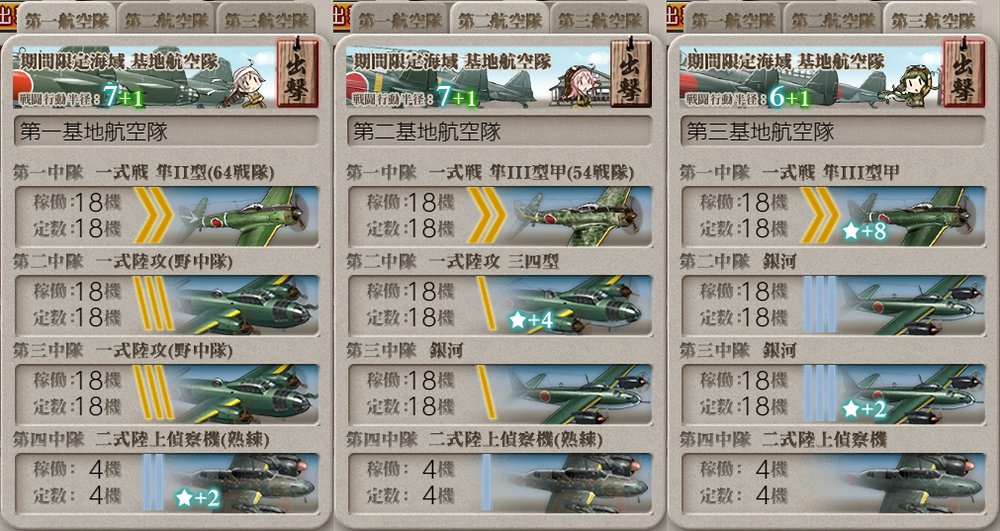1000x531 pixels.
Task: Edit the 第三基地航空隊 name field
Action: (833, 131)
